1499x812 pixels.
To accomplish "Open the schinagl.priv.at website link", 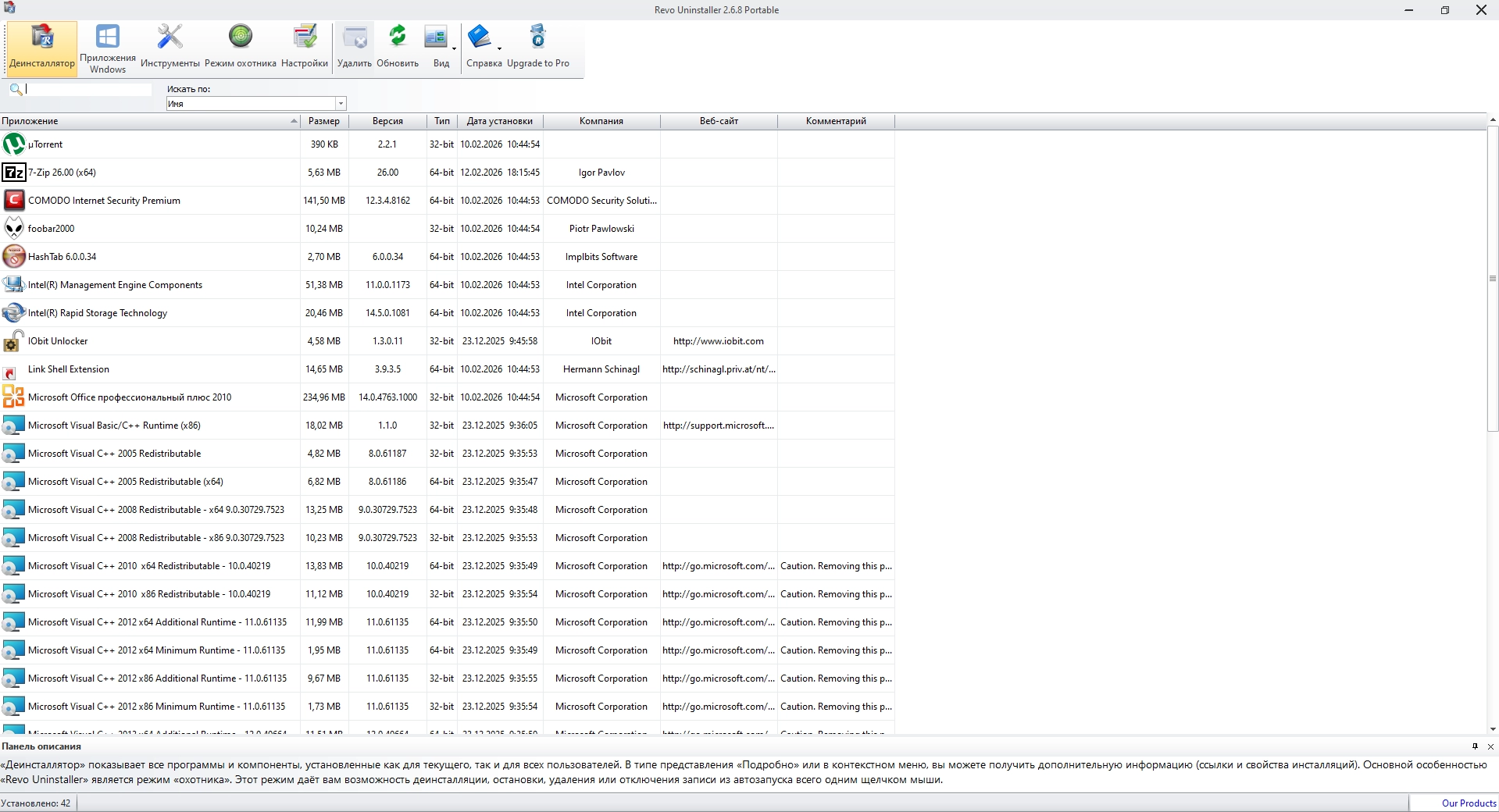I will pyautogui.click(x=719, y=369).
